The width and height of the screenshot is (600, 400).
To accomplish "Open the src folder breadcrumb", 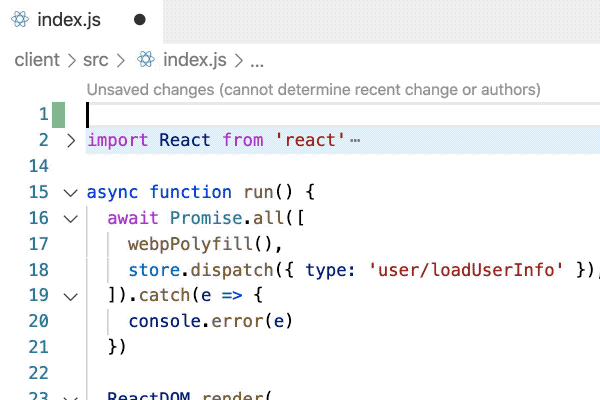I will click(x=96, y=60).
